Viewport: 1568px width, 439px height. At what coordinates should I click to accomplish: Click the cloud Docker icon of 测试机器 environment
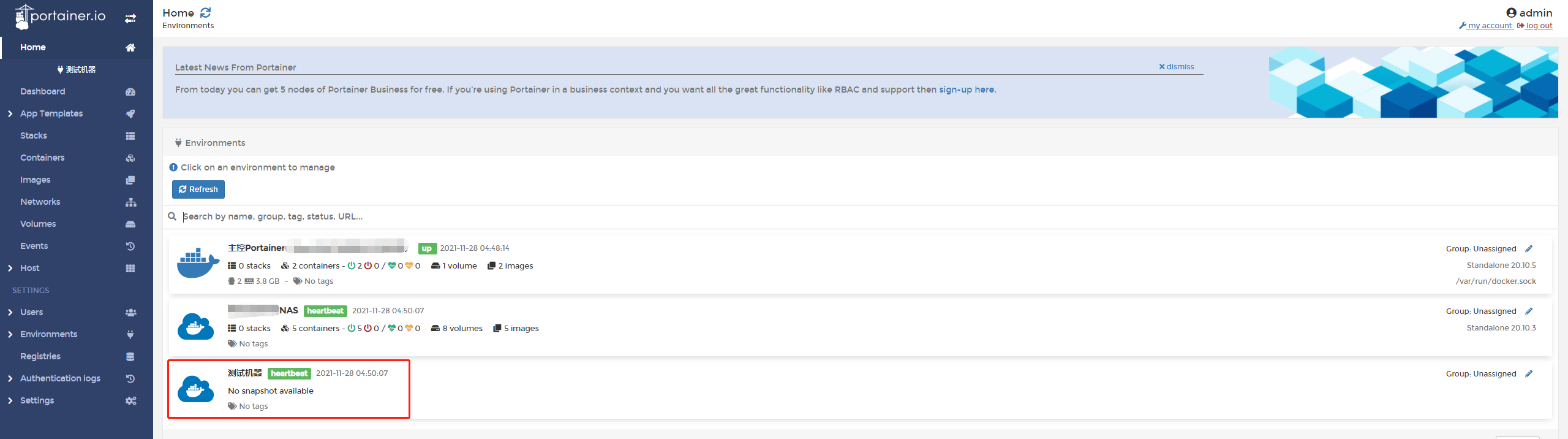point(196,389)
